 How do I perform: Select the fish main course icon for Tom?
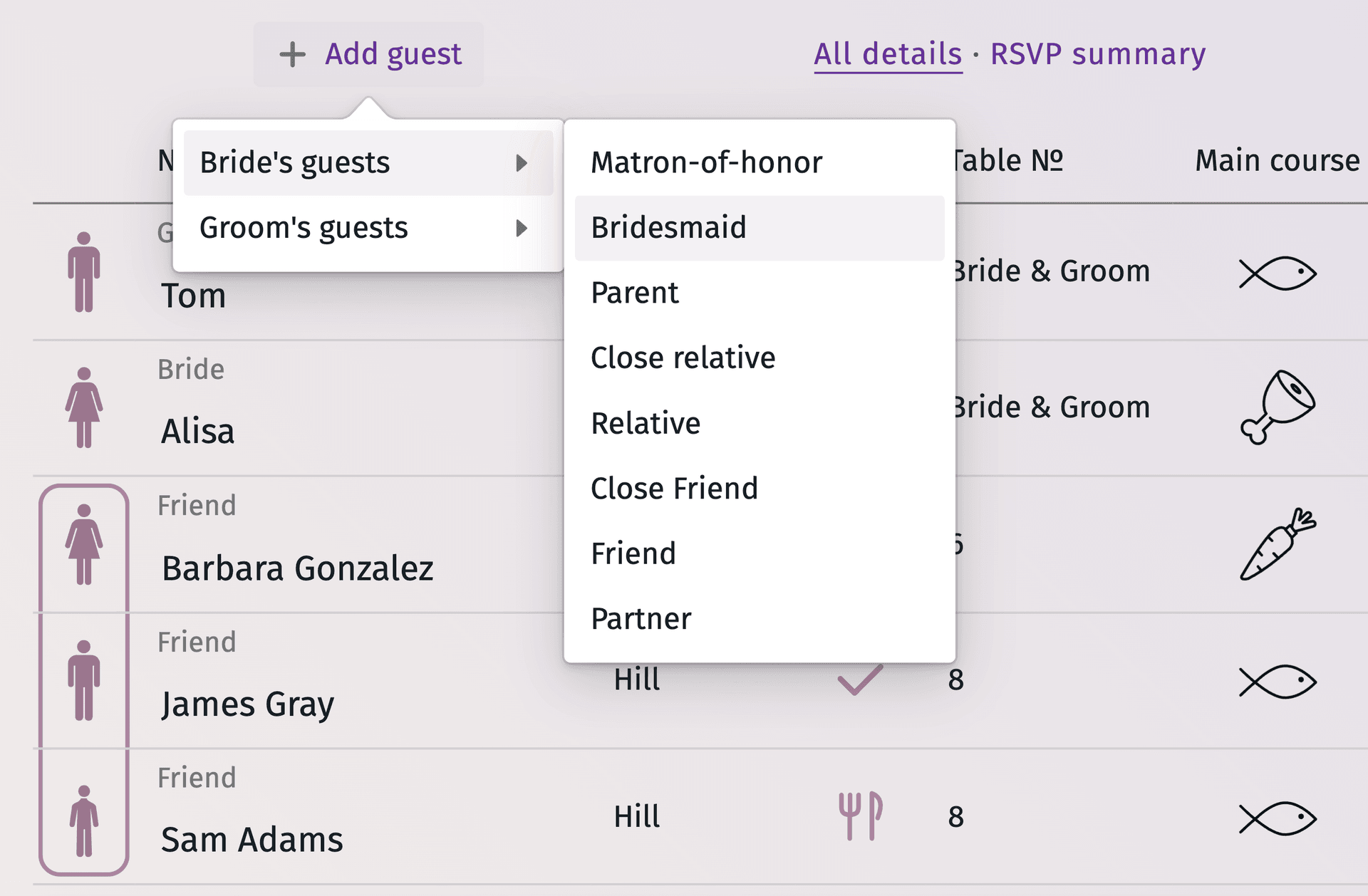[1279, 271]
